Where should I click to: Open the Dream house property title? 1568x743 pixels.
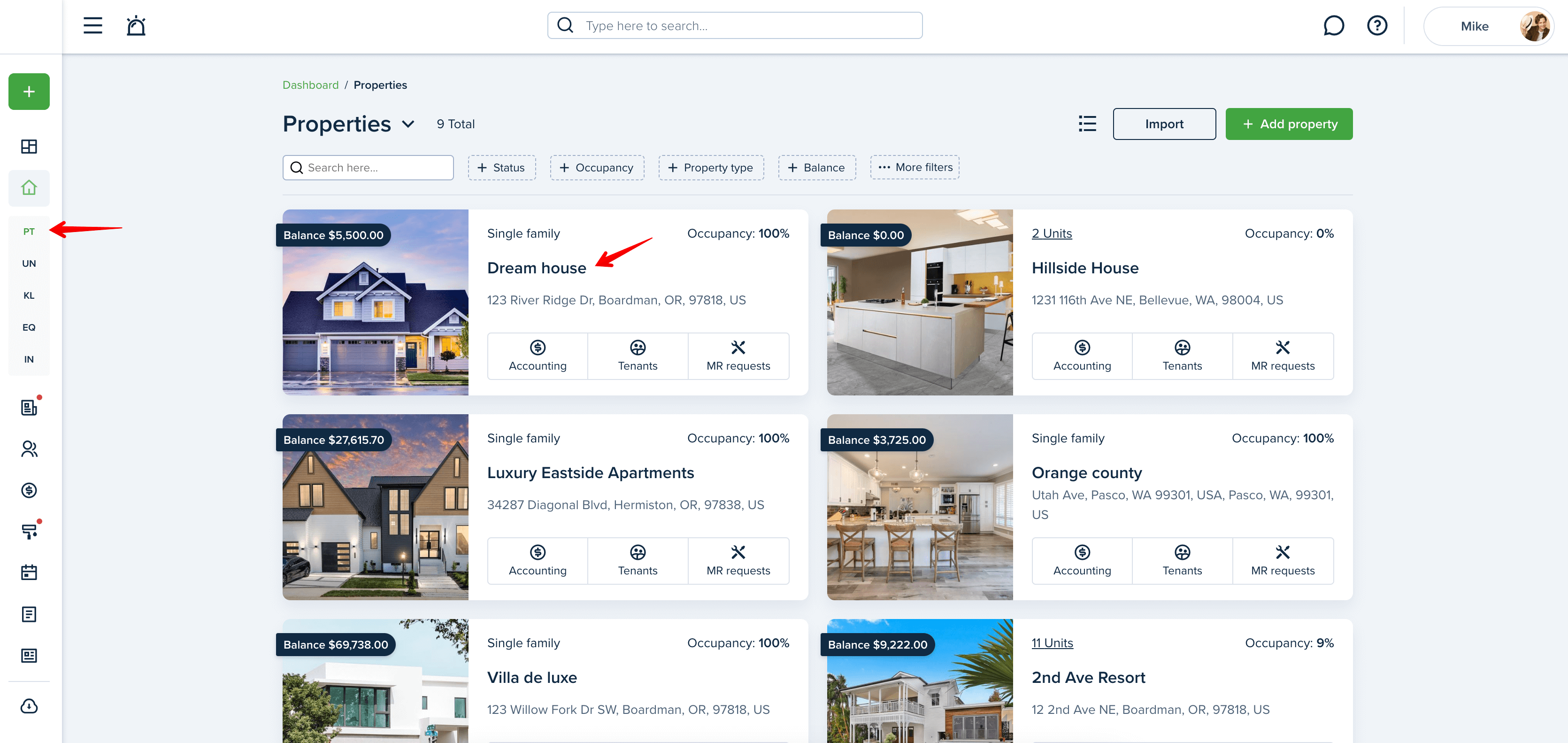pyautogui.click(x=536, y=268)
